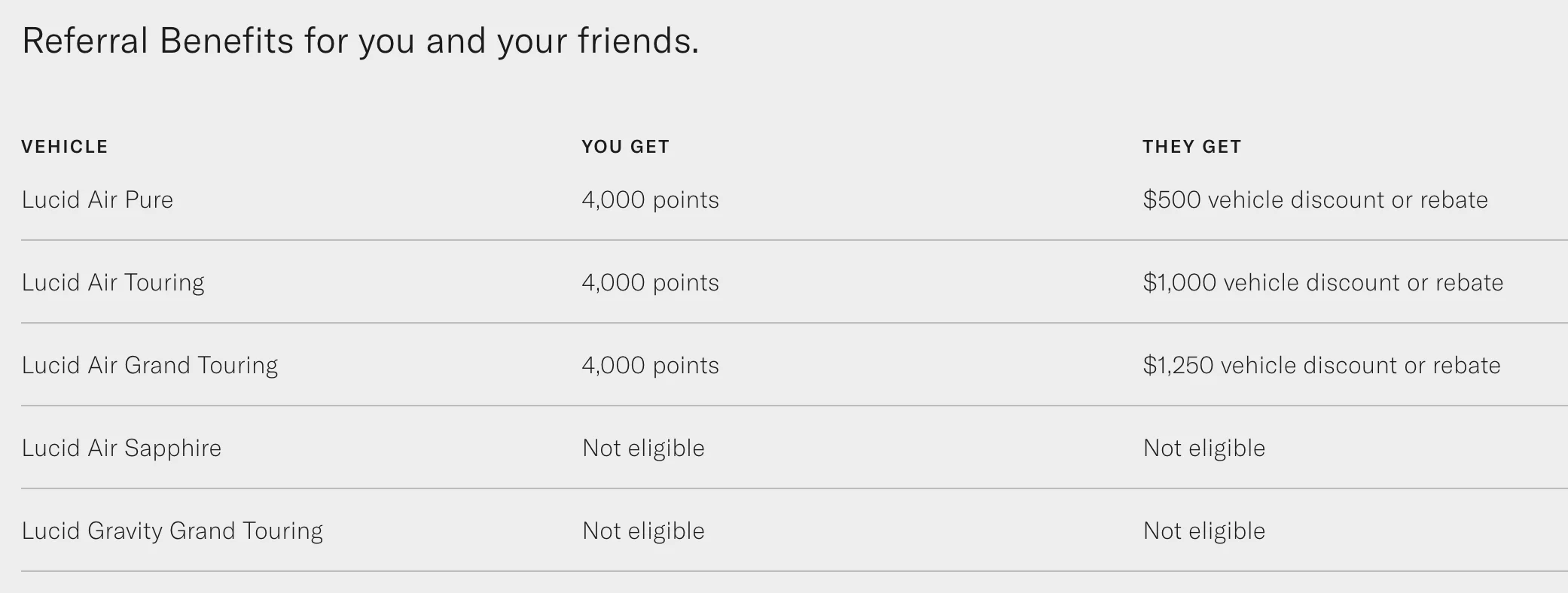Click Gravity's You Get Not eligible cell
Viewport: 1568px width, 593px height.
pos(644,531)
